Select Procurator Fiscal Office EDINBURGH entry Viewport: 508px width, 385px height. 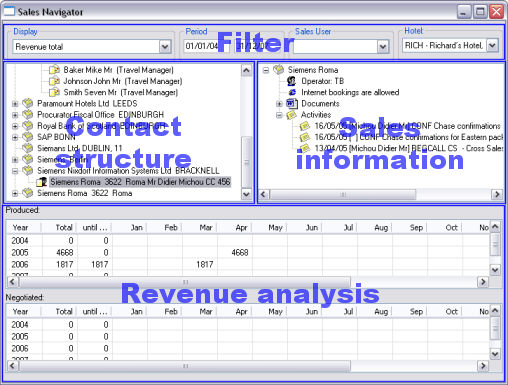(100, 115)
